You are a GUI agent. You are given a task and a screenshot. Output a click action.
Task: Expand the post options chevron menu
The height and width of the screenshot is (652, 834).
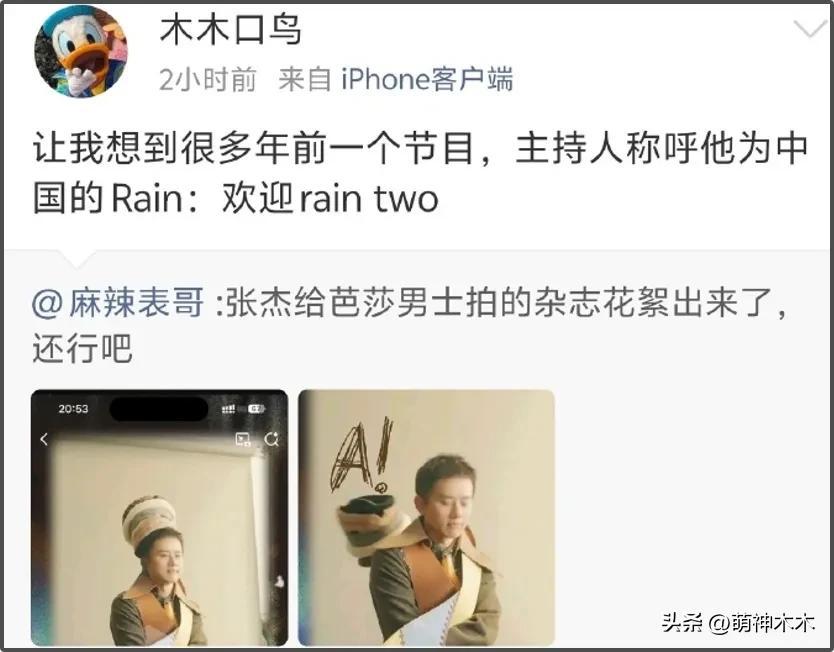coord(810,29)
